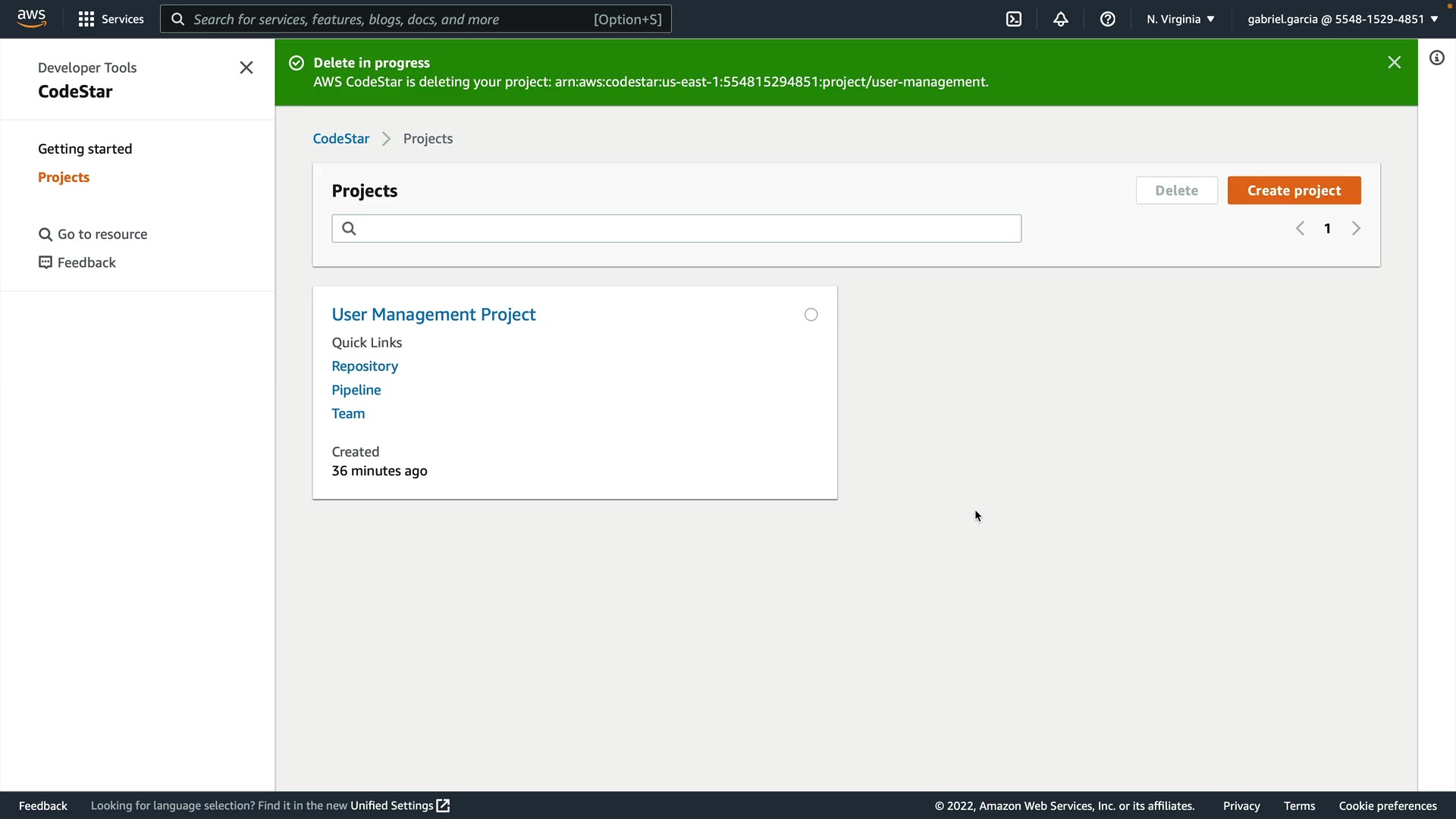
Task: Open the help question mark icon
Action: click(x=1108, y=19)
